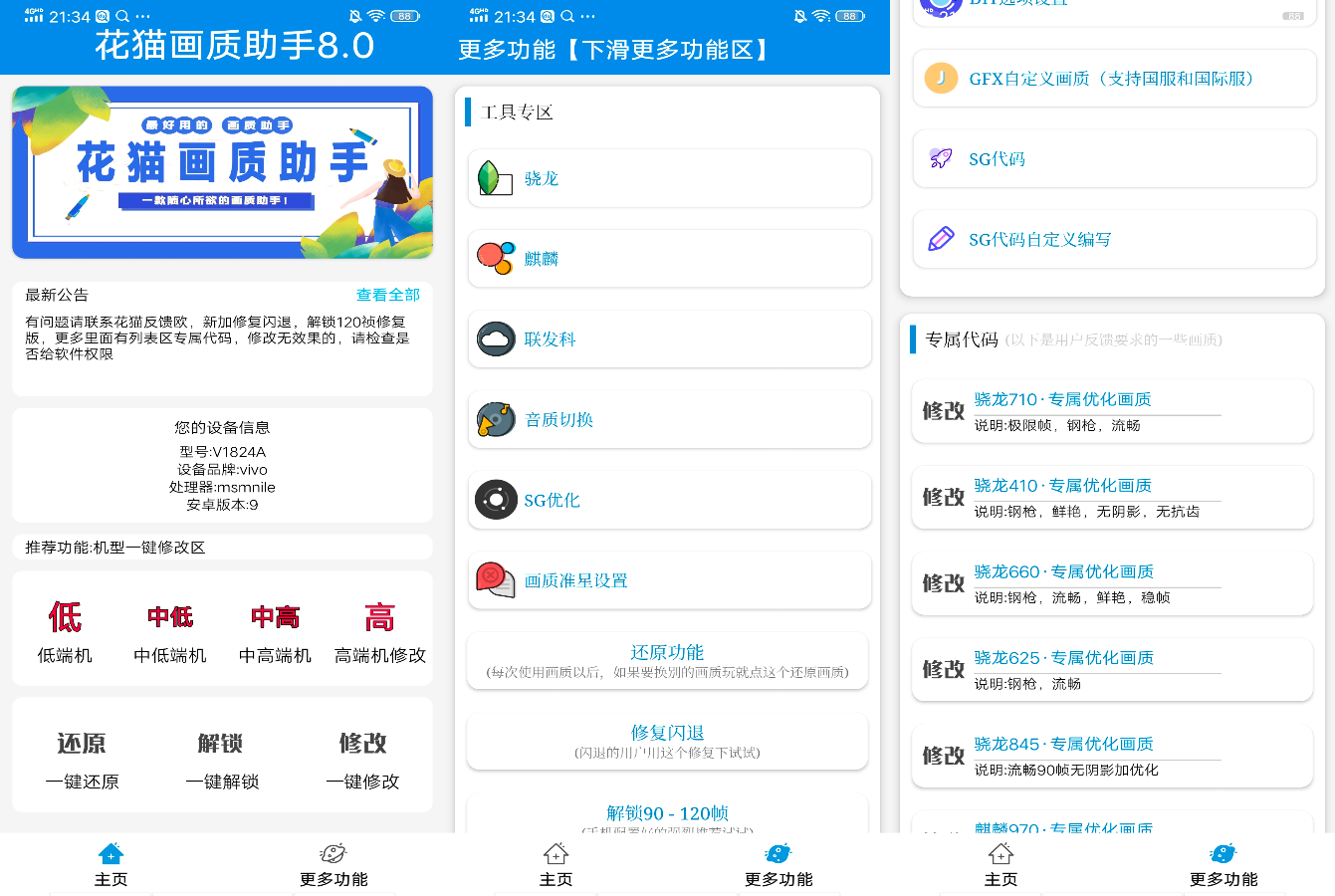This screenshot has width=1335, height=896.
Task: Tap the Wi-Fi icon in middle status bar
Action: [820, 16]
